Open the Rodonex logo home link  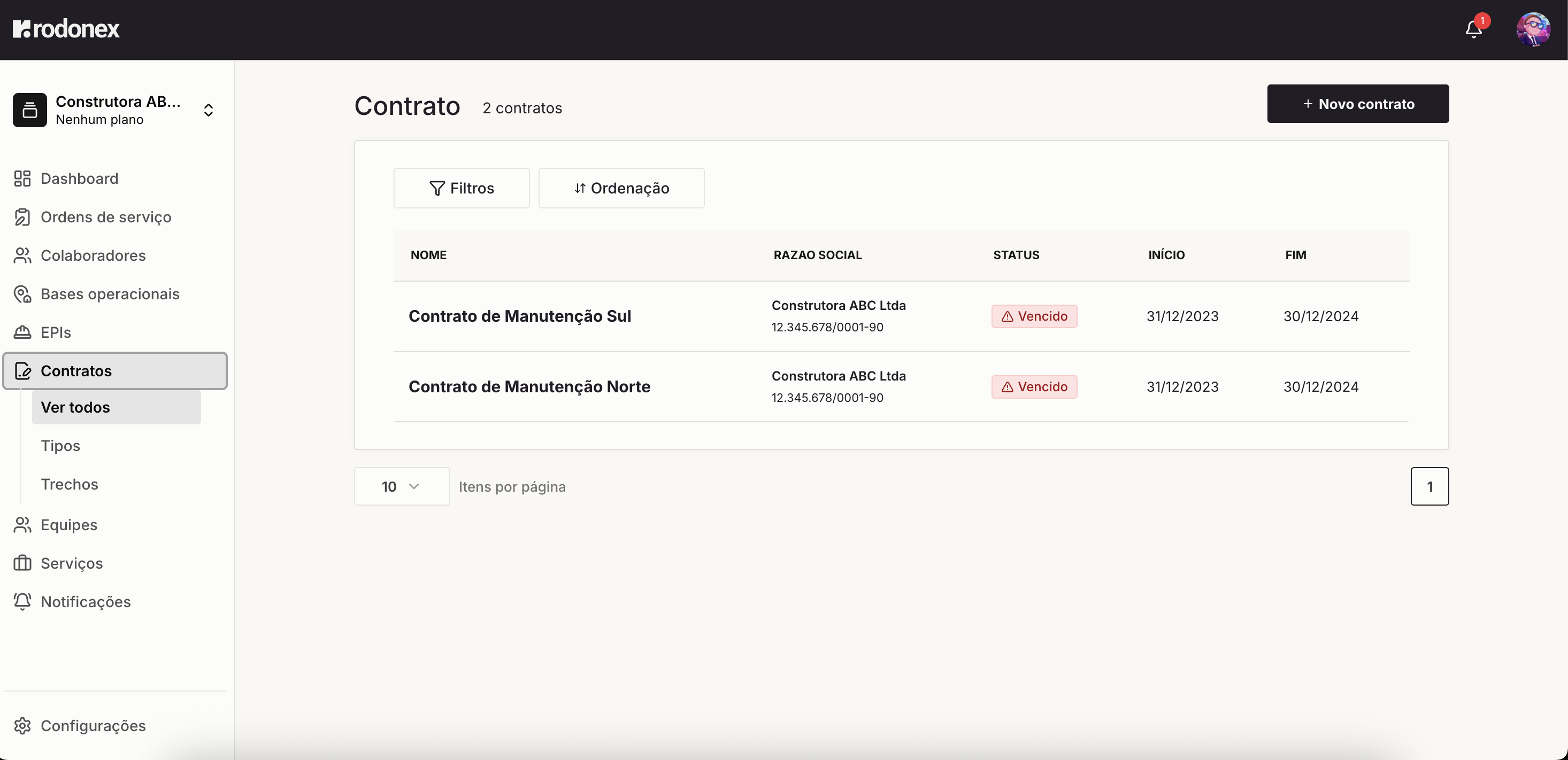[66, 28]
